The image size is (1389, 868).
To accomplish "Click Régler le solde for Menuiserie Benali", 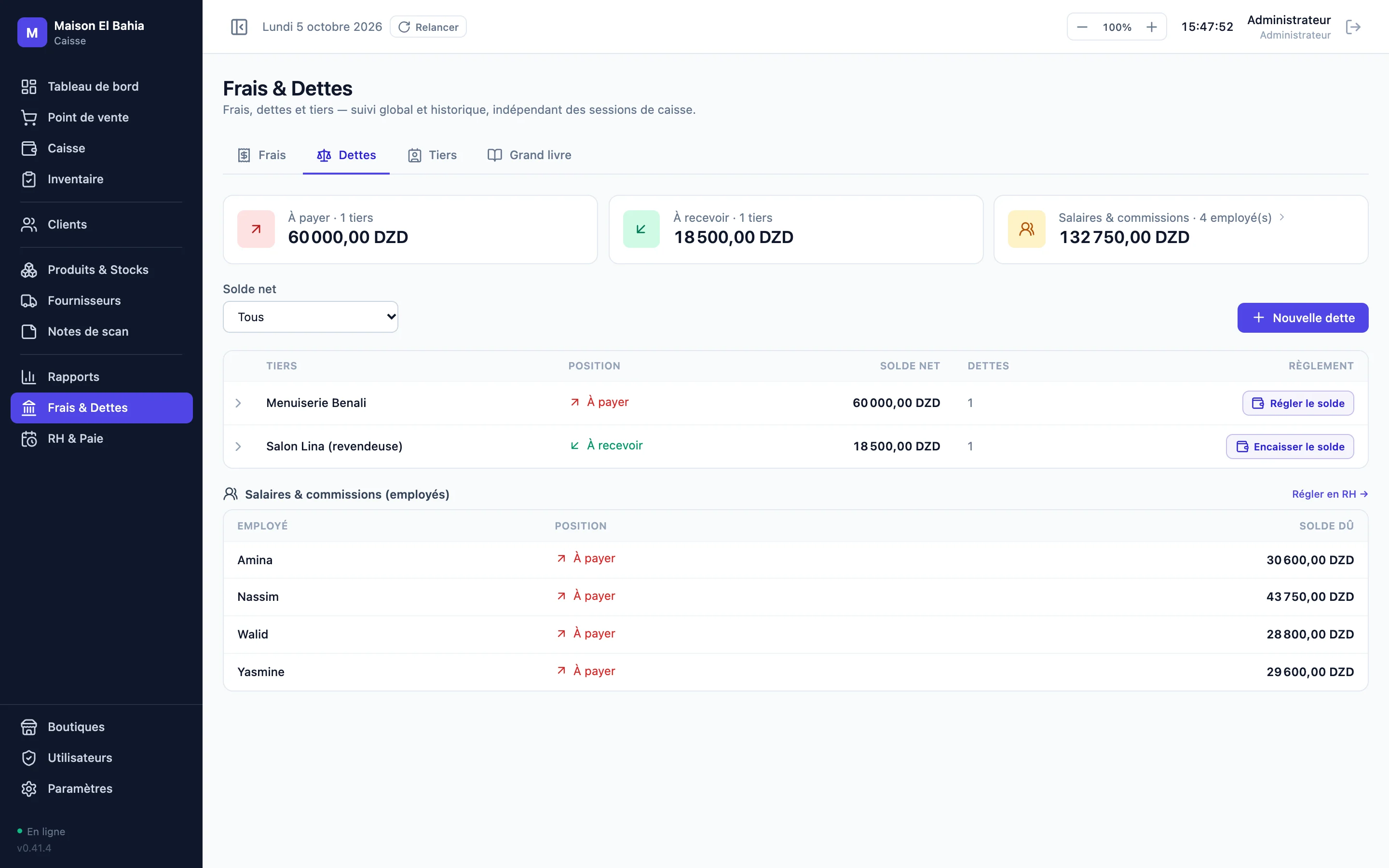I will tap(1298, 403).
